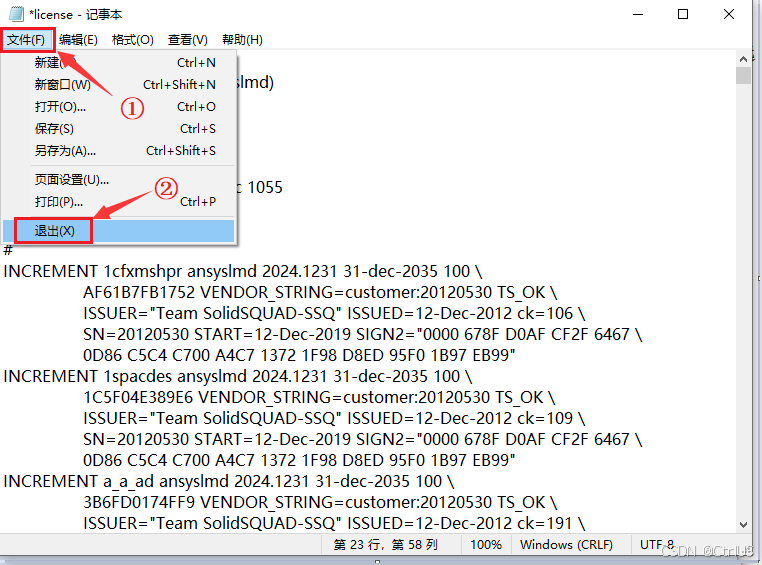Maximize the Notepad window

683,15
